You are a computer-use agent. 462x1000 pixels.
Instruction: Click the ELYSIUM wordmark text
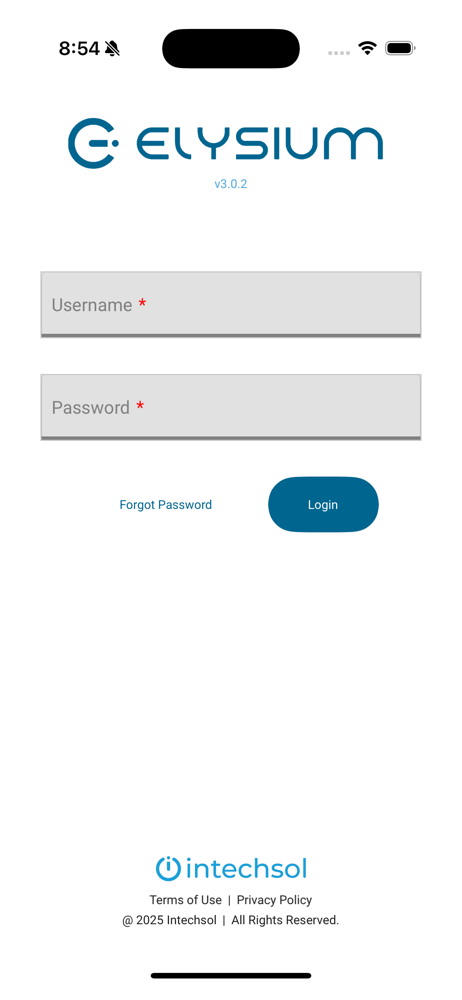tap(260, 143)
